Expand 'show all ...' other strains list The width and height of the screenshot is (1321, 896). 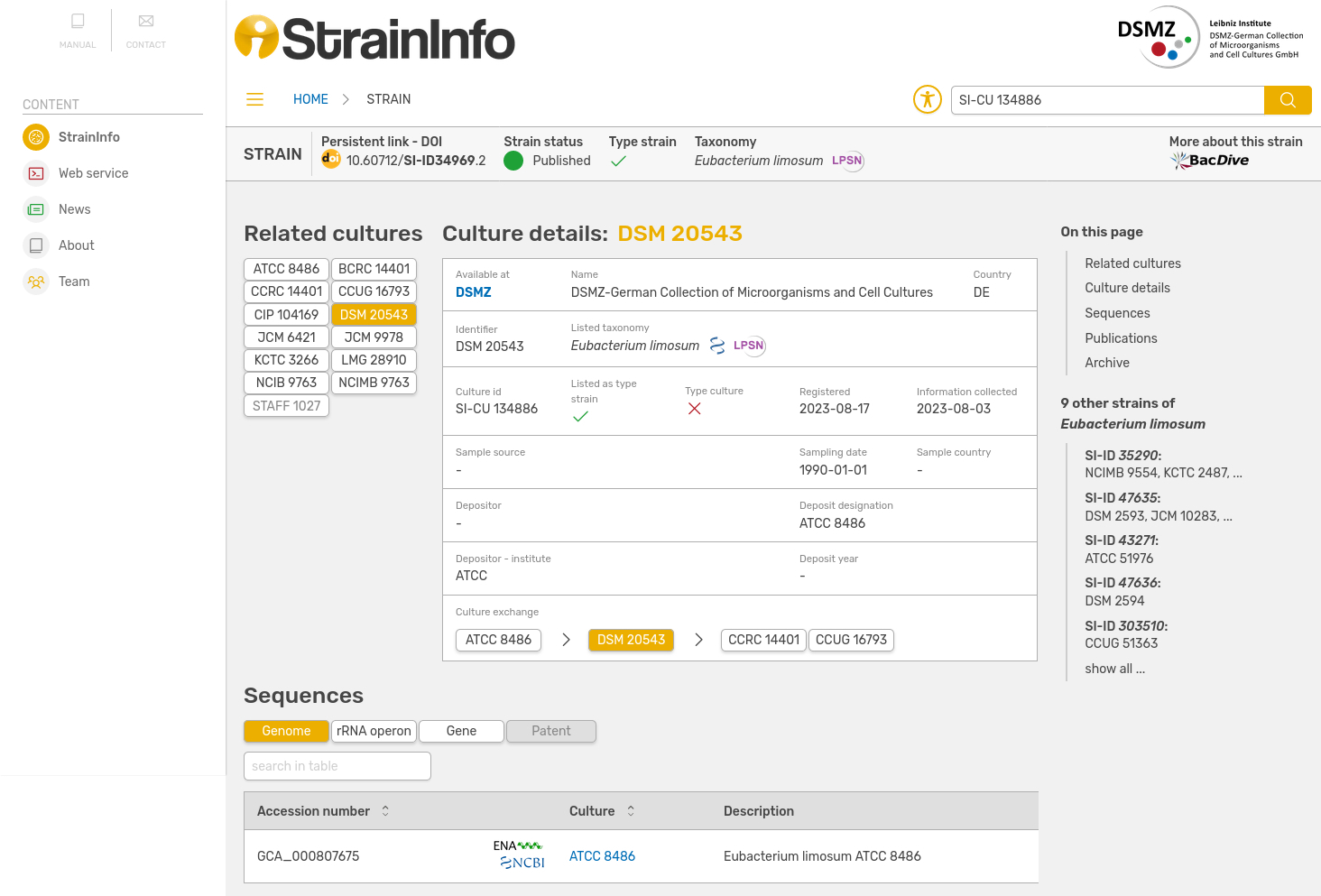tap(1114, 669)
